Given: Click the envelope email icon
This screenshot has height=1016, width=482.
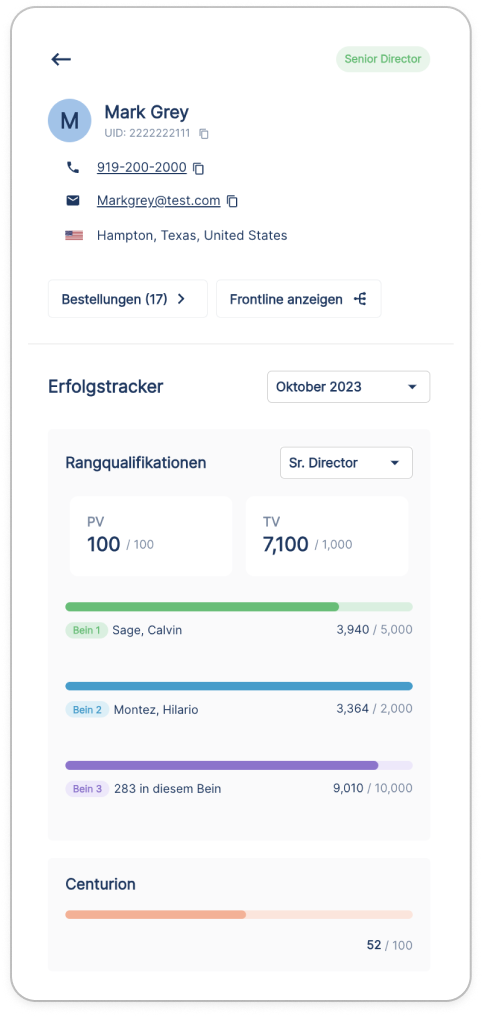Looking at the screenshot, I should pos(73,201).
